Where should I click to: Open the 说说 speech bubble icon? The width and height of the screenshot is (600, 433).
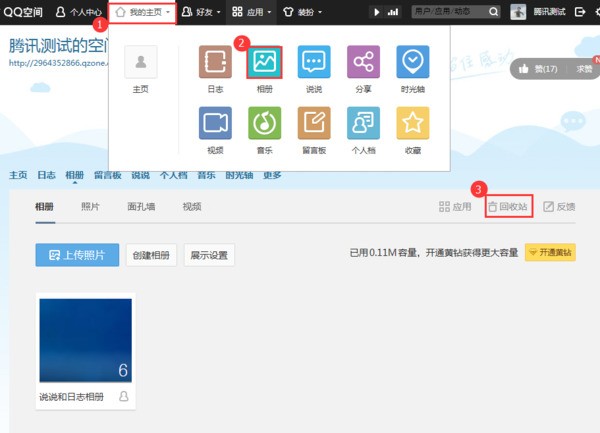314,62
